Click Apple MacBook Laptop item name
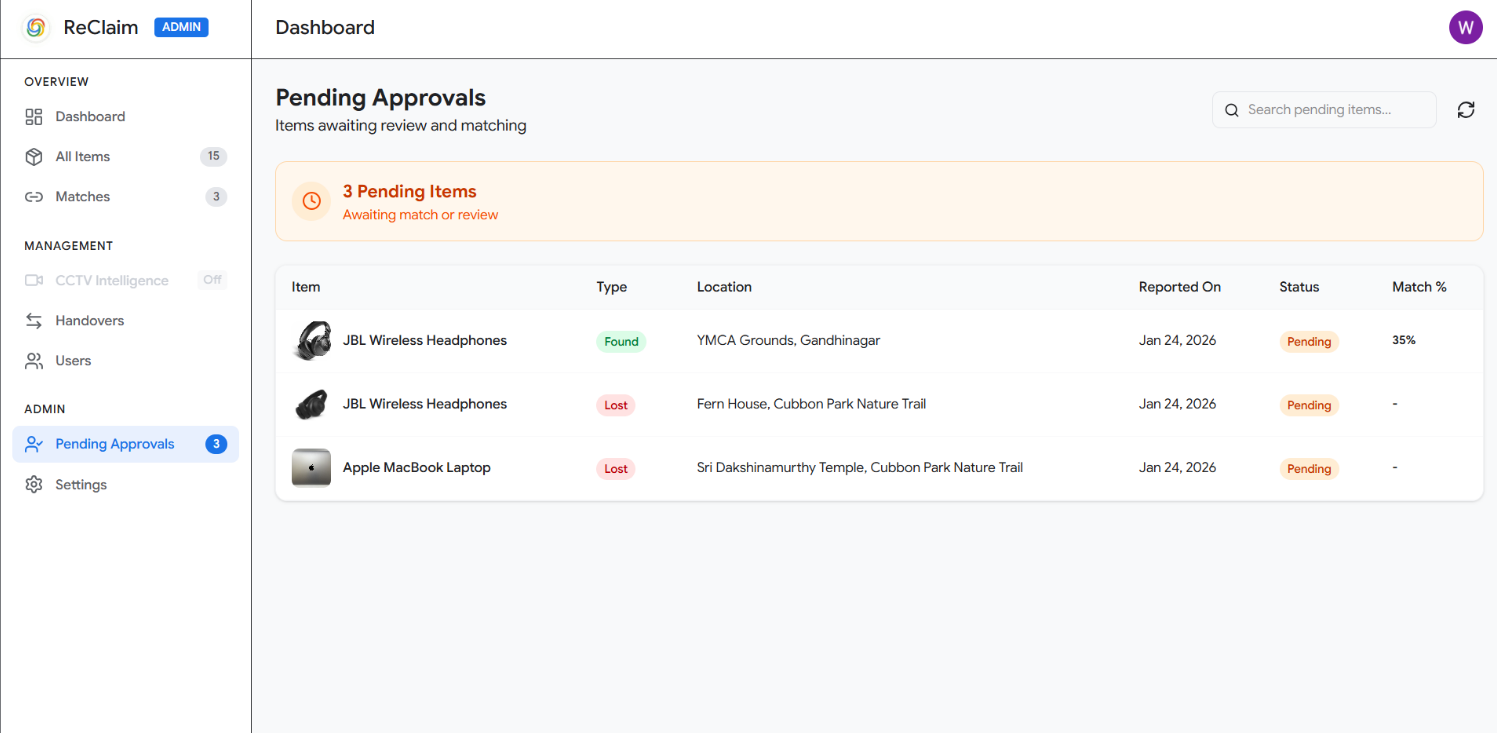The image size is (1497, 733). click(x=417, y=468)
